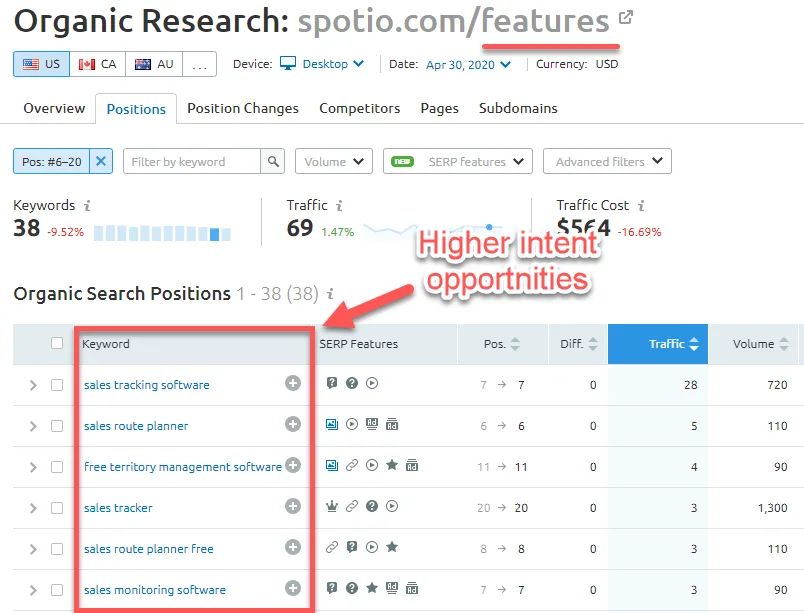
Task: Expand the Advanced filters dropdown
Action: pyautogui.click(x=608, y=161)
